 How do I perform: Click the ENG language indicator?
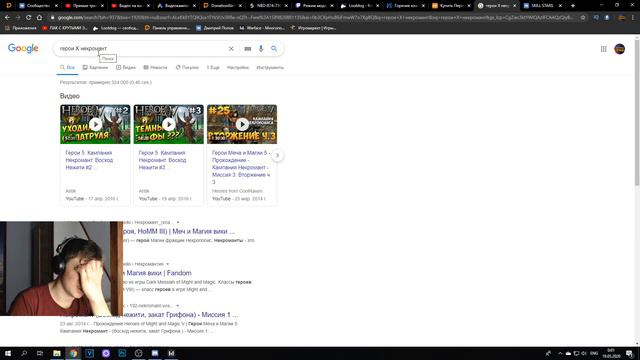point(594,353)
